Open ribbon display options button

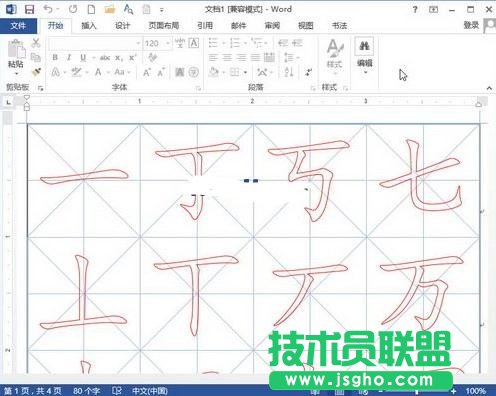(433, 9)
